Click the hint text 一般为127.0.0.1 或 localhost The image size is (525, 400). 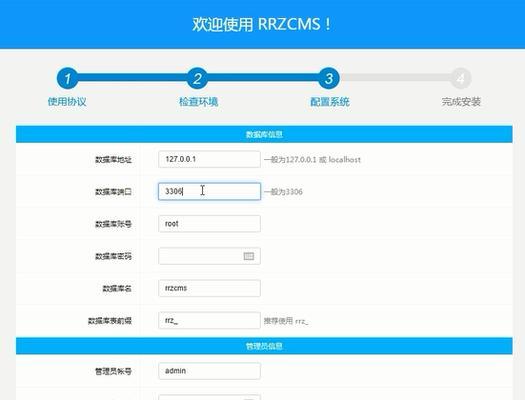point(312,160)
